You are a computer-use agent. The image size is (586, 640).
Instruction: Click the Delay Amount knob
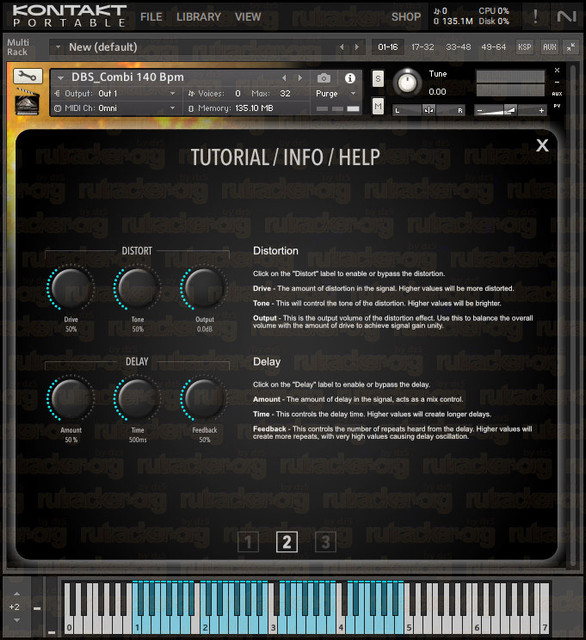click(x=71, y=398)
